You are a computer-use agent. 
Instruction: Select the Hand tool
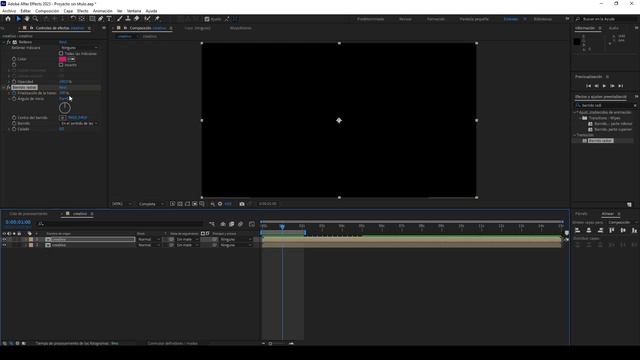27,19
